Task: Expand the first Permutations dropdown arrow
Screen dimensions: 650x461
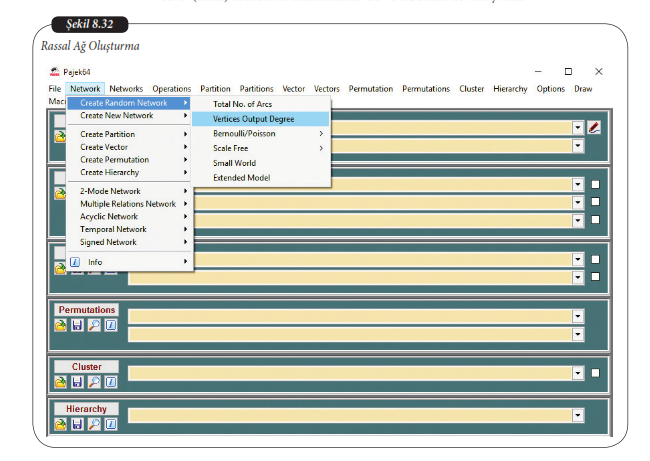Action: [578, 316]
